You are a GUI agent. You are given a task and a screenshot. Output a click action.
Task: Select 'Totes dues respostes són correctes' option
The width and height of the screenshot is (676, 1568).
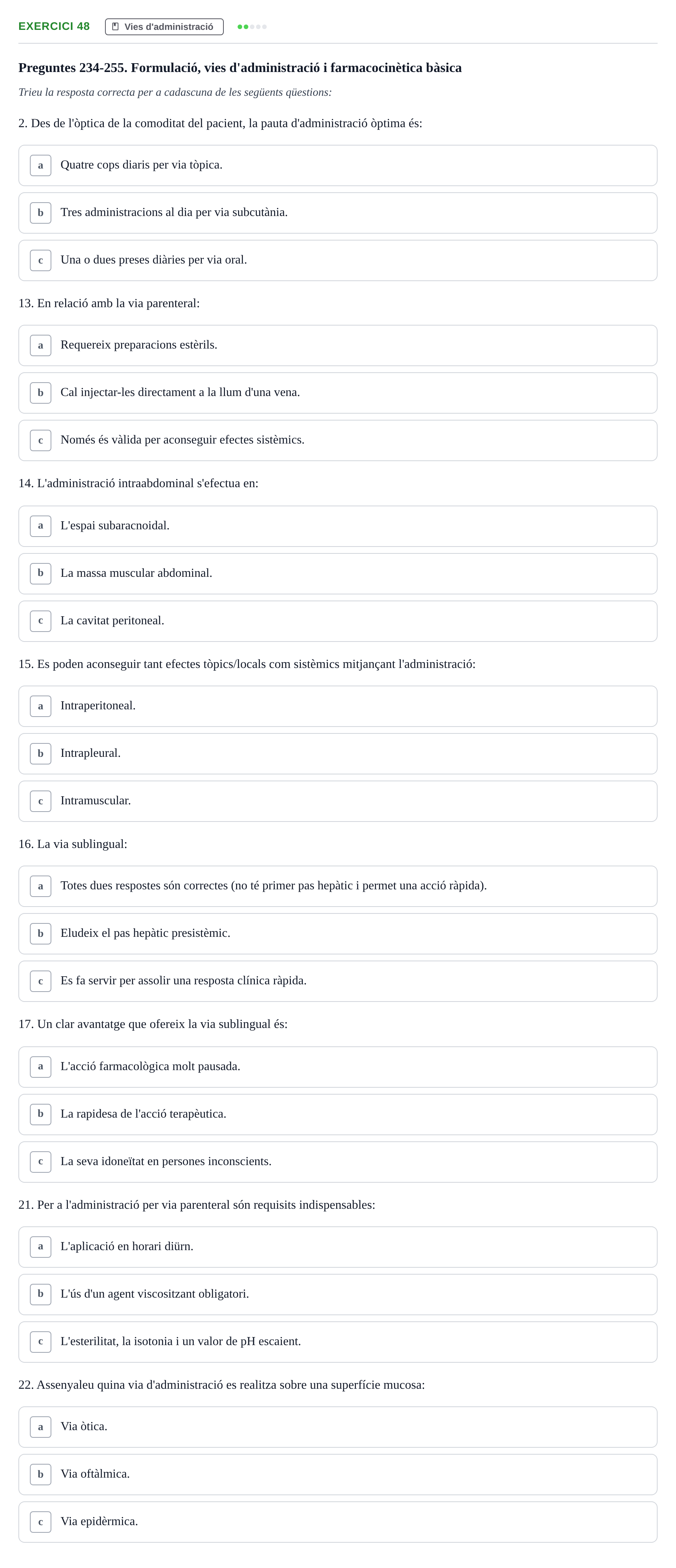pyautogui.click(x=338, y=886)
